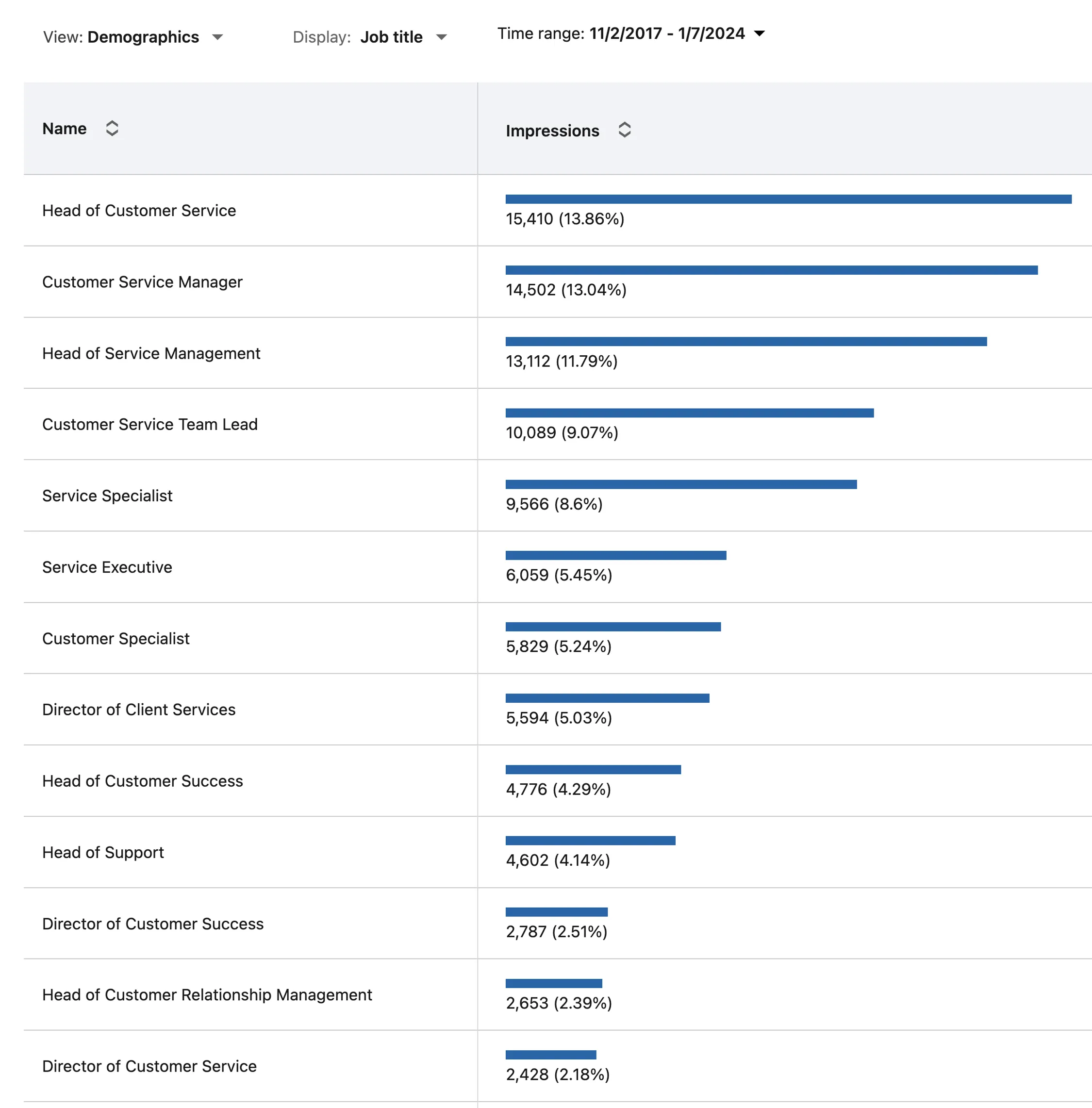Viewport: 1092px width, 1108px height.
Task: Click the Head of Customer Success row
Action: pyautogui.click(x=143, y=781)
